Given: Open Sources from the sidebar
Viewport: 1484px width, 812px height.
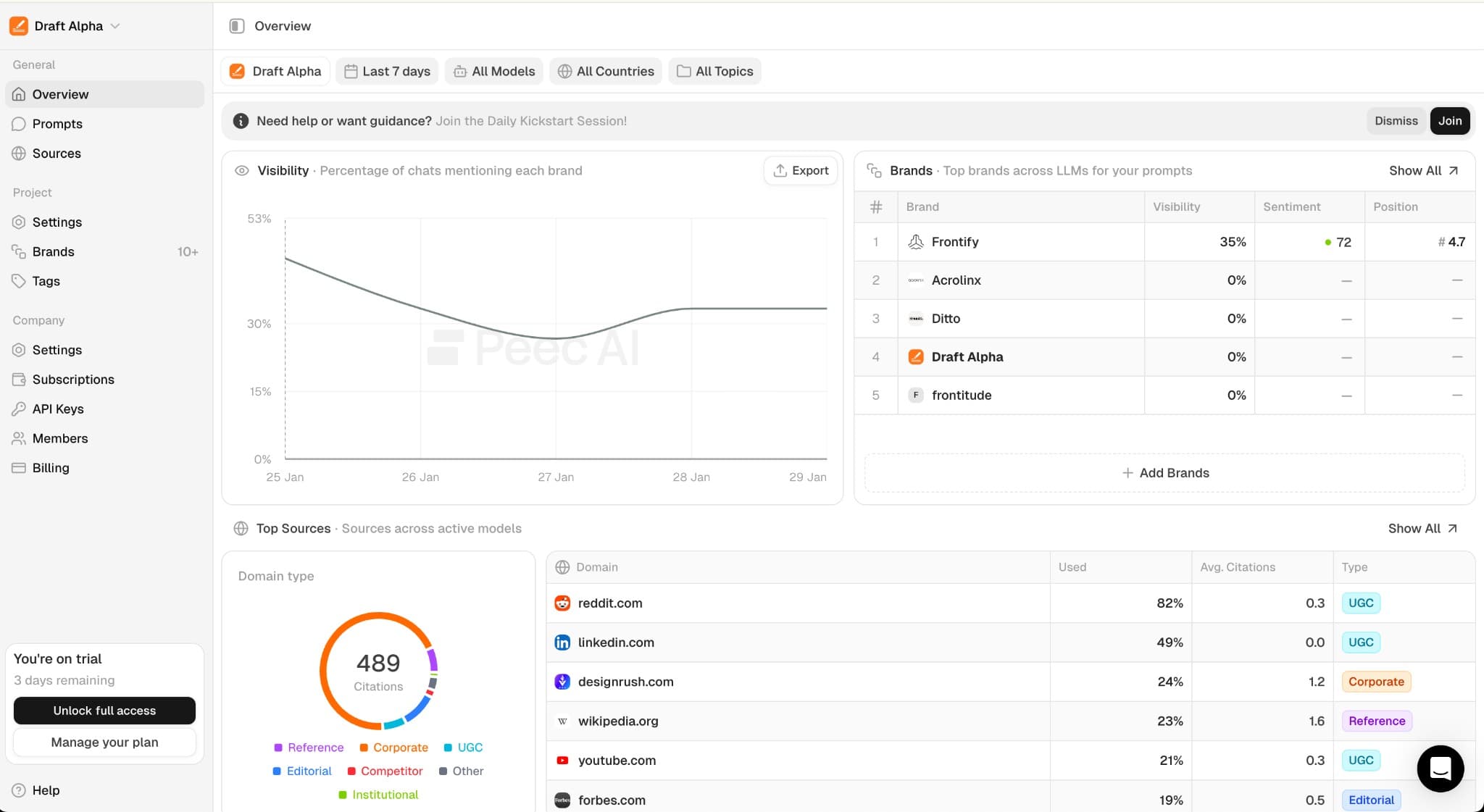Looking at the screenshot, I should (20, 153).
